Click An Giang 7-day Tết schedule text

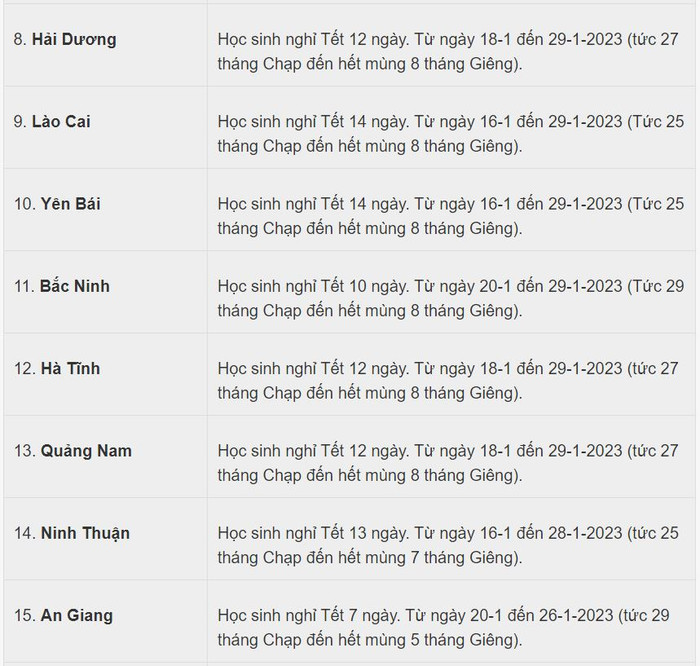[x=443, y=628]
